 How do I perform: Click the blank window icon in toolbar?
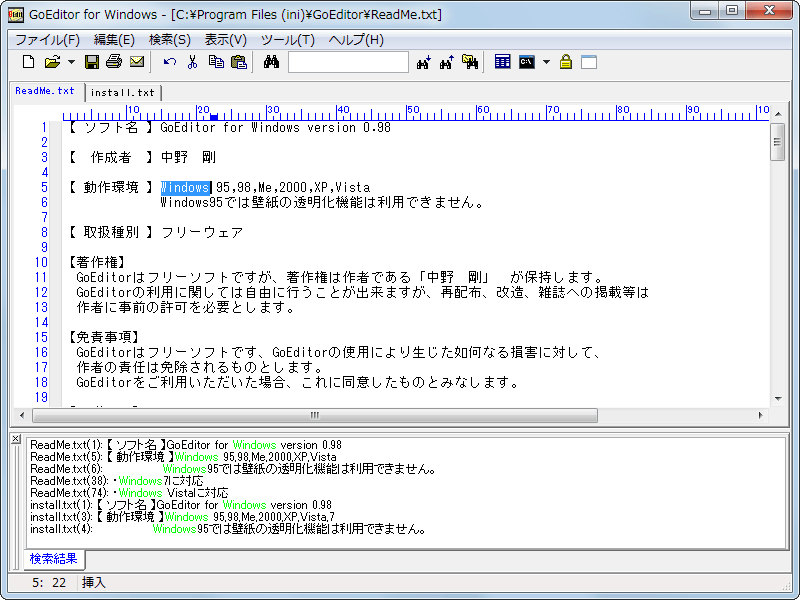point(589,62)
